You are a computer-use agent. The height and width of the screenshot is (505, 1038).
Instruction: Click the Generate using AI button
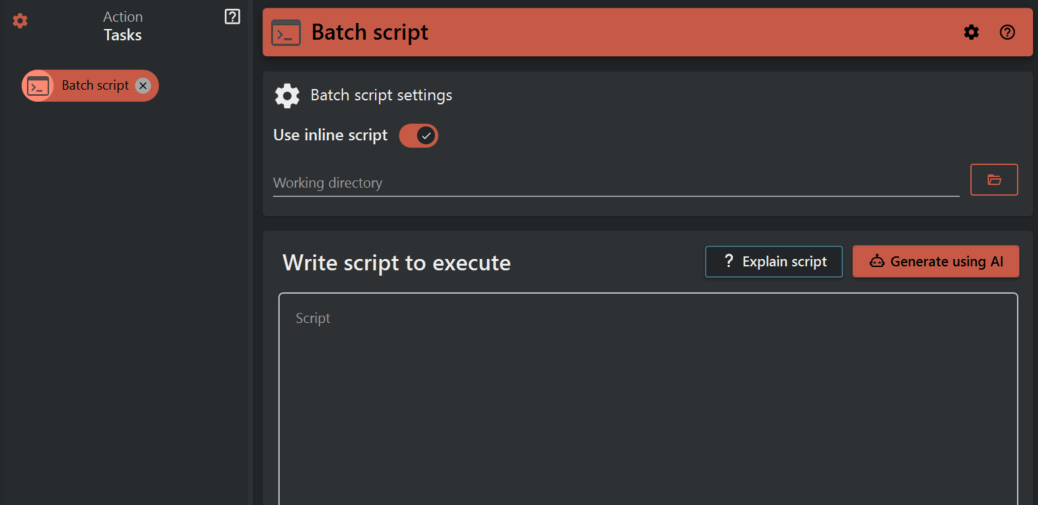point(936,261)
